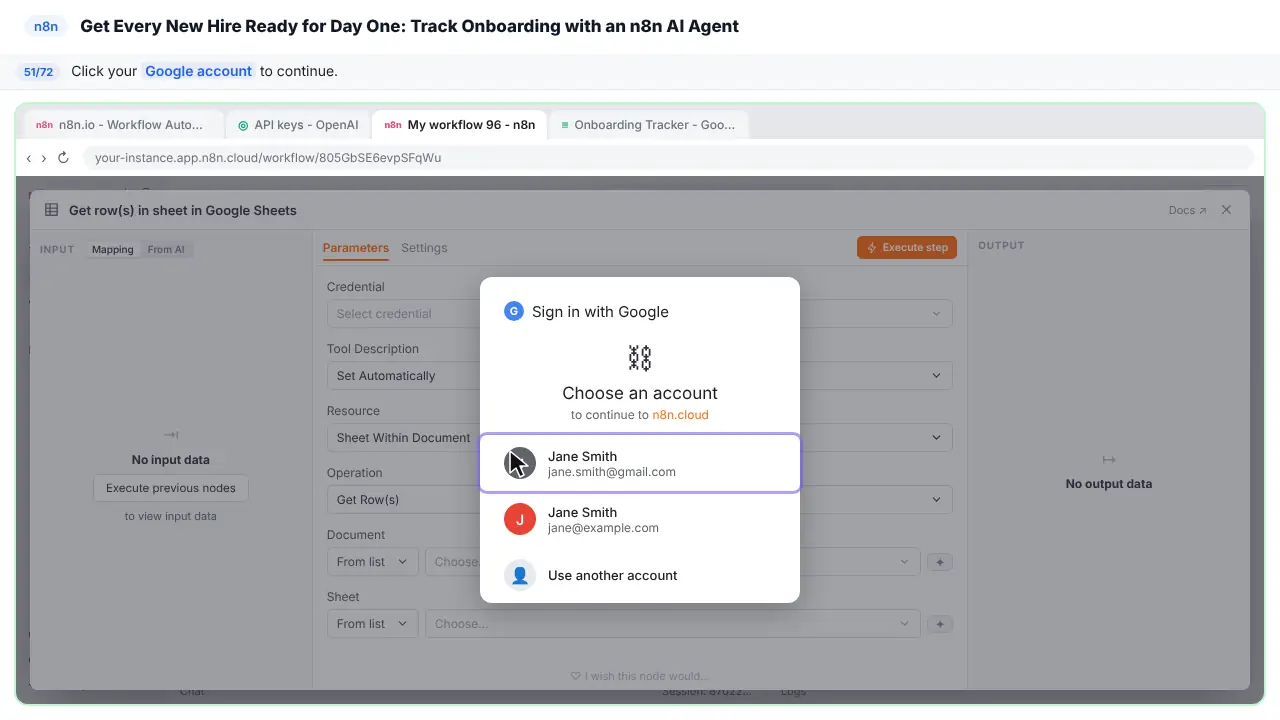Close the Google Sheets node panel

tap(1226, 210)
